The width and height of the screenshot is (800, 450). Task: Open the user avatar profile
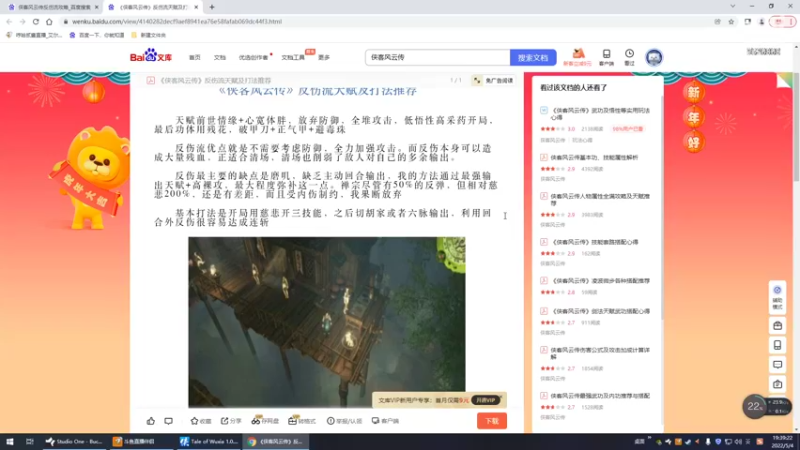[654, 57]
